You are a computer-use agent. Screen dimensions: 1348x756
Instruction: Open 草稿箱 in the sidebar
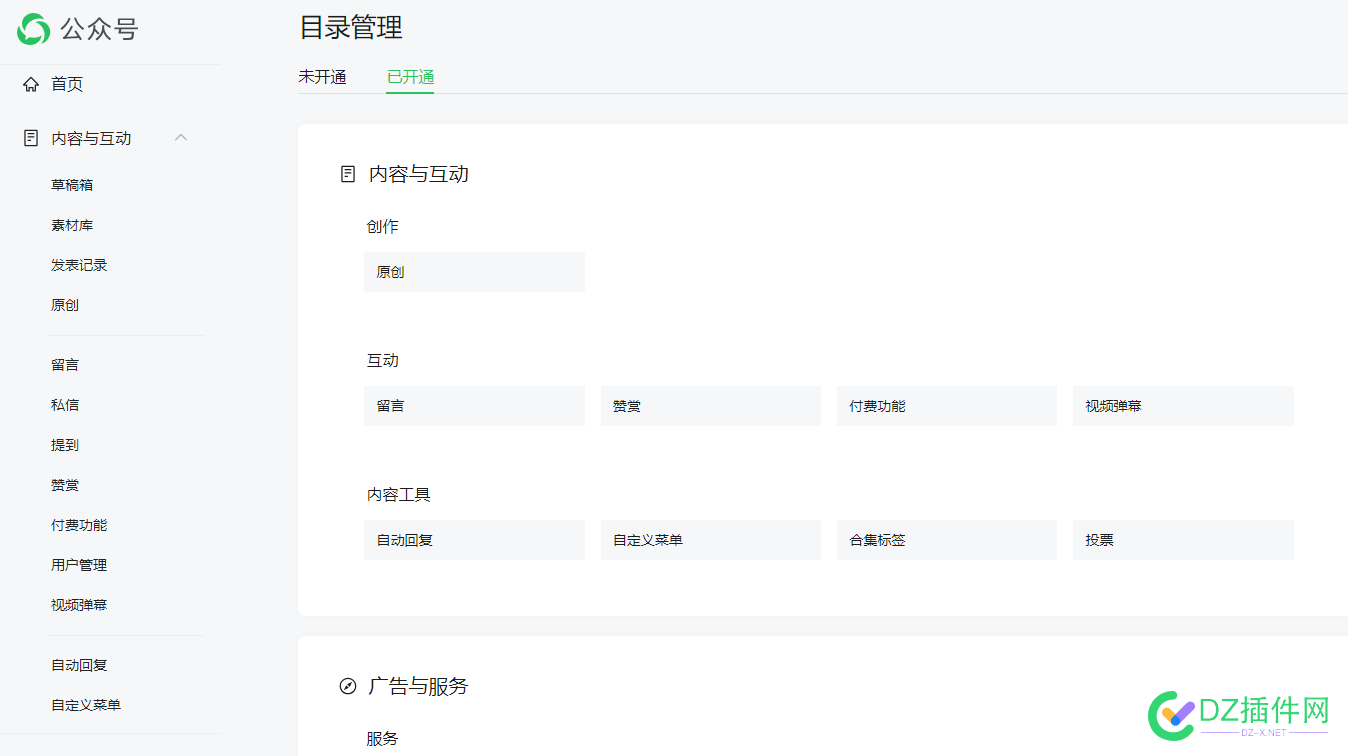click(72, 185)
